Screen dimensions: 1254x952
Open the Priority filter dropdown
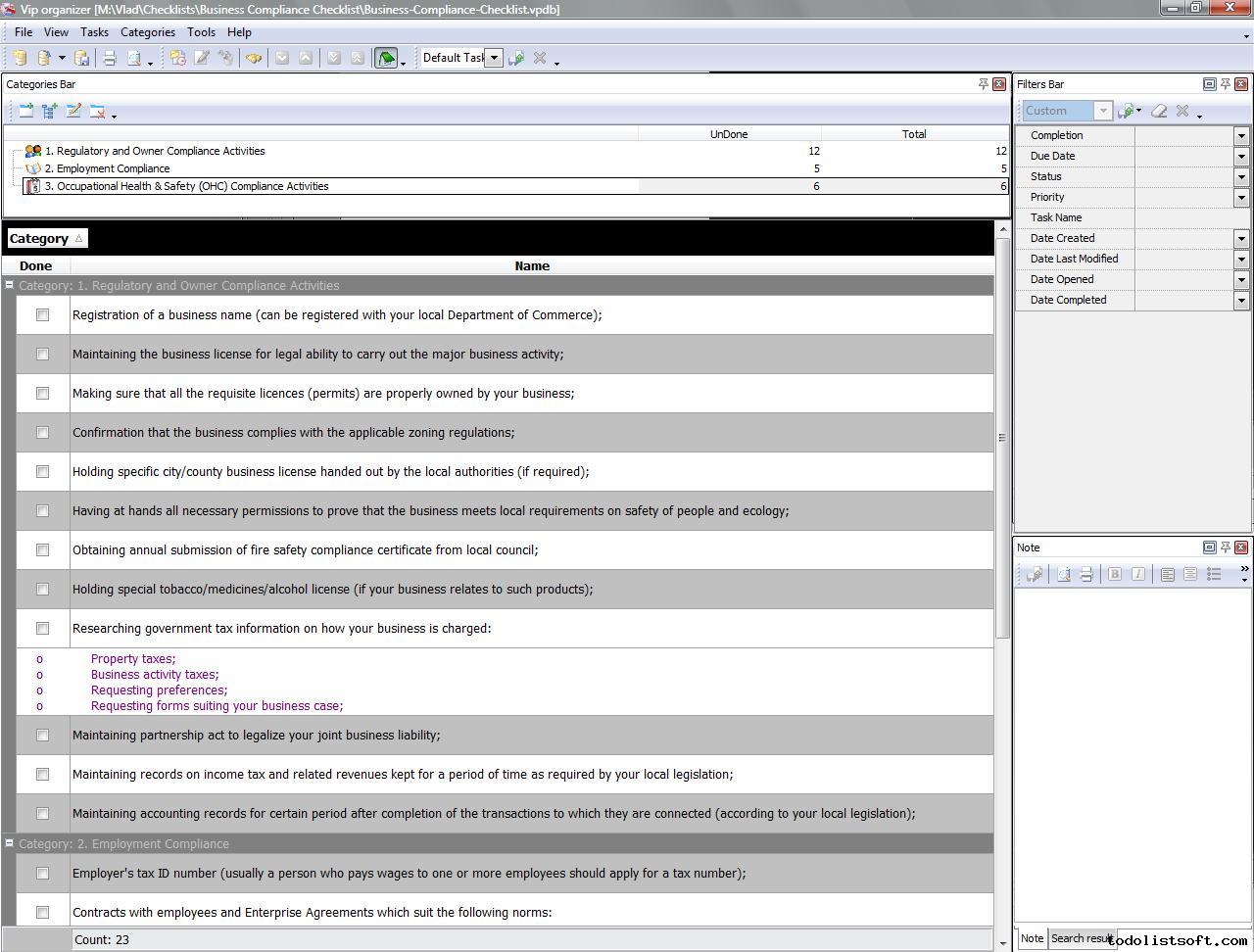pos(1241,198)
